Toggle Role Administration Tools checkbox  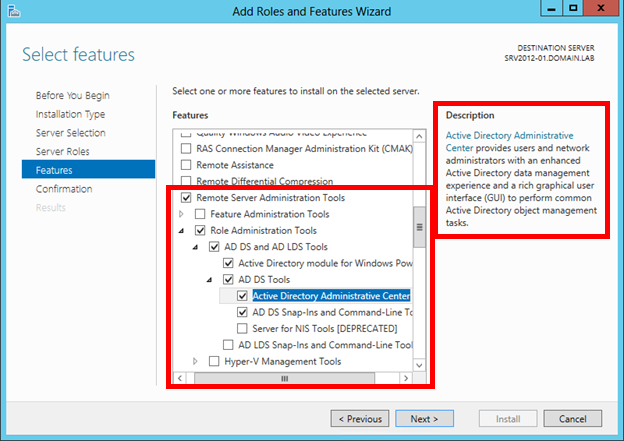pyautogui.click(x=200, y=230)
